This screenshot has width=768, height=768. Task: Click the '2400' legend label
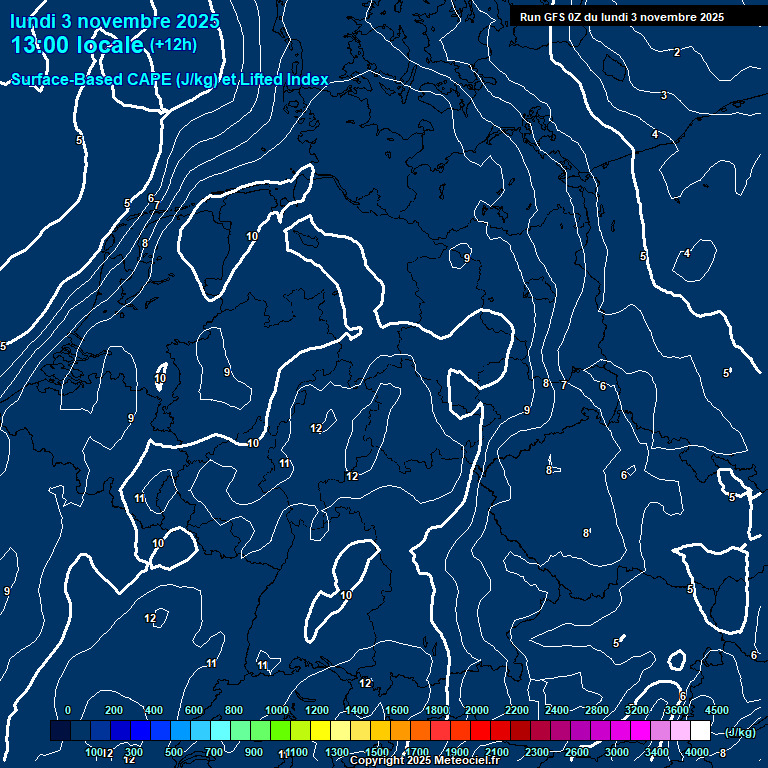coord(557,710)
